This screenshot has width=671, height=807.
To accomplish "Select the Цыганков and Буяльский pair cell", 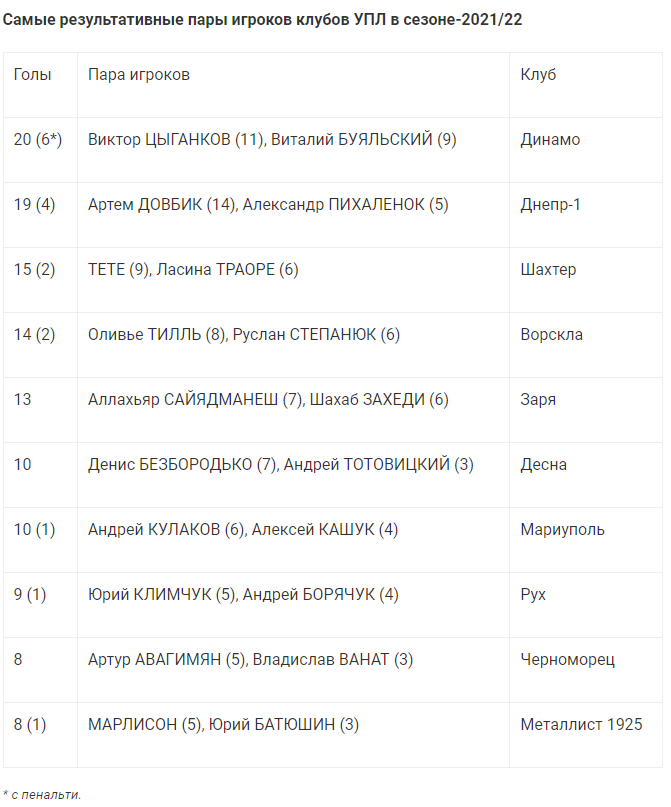I will [x=272, y=140].
